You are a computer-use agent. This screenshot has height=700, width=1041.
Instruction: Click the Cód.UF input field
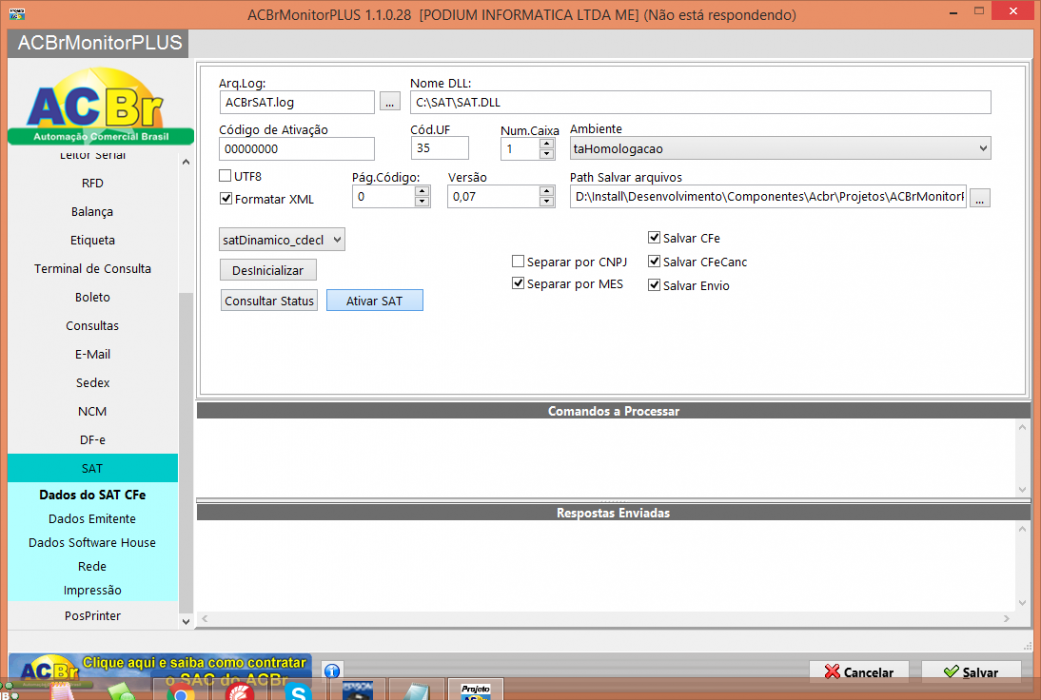(440, 148)
